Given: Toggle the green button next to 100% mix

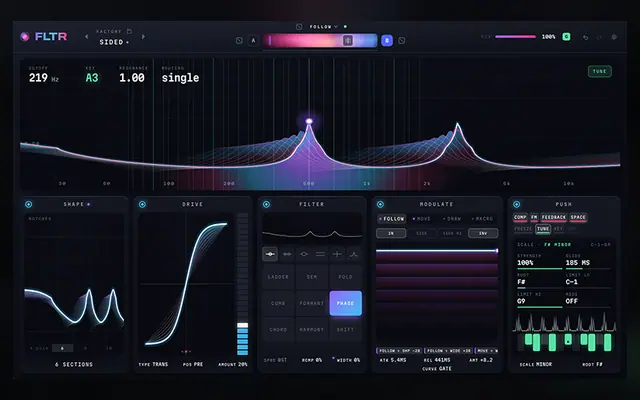Looking at the screenshot, I should (x=567, y=37).
